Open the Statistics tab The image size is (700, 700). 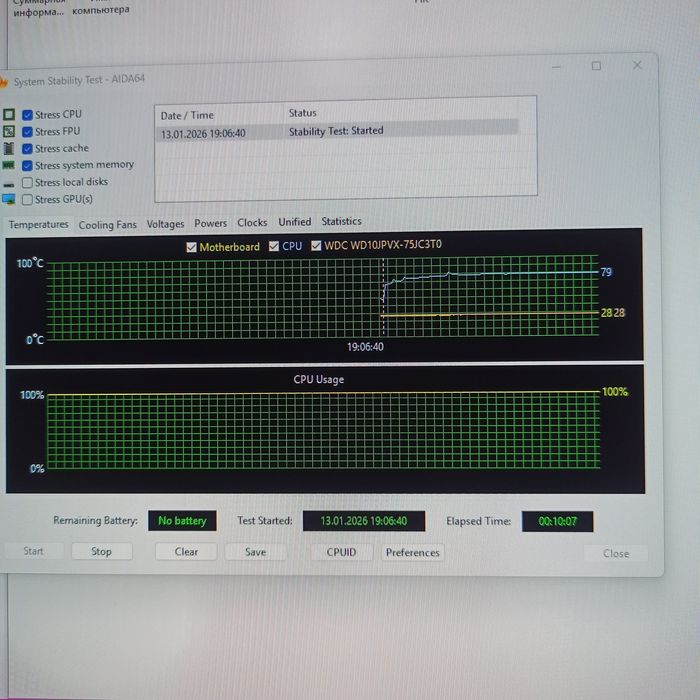point(342,221)
